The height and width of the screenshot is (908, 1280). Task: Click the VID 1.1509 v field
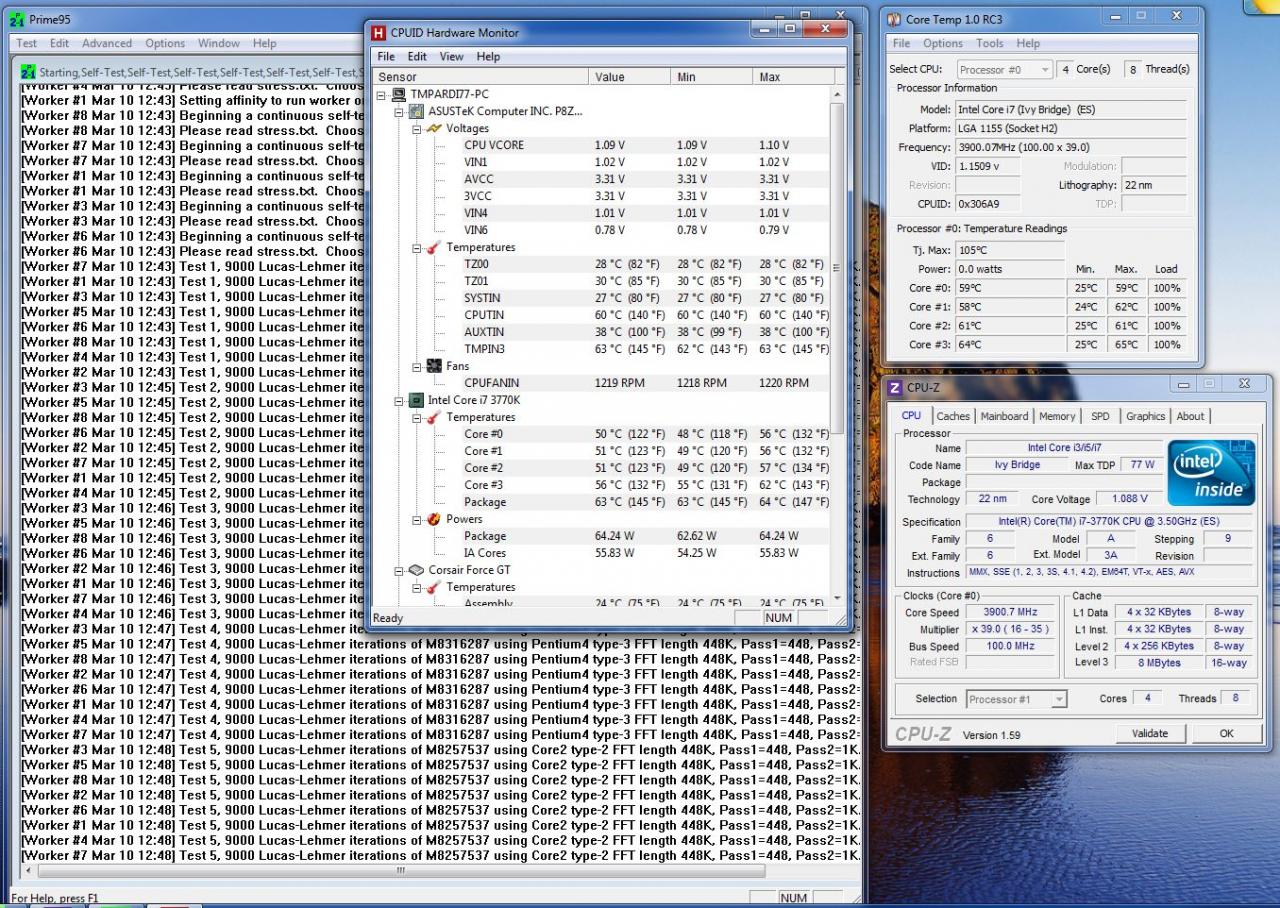[x=989, y=166]
